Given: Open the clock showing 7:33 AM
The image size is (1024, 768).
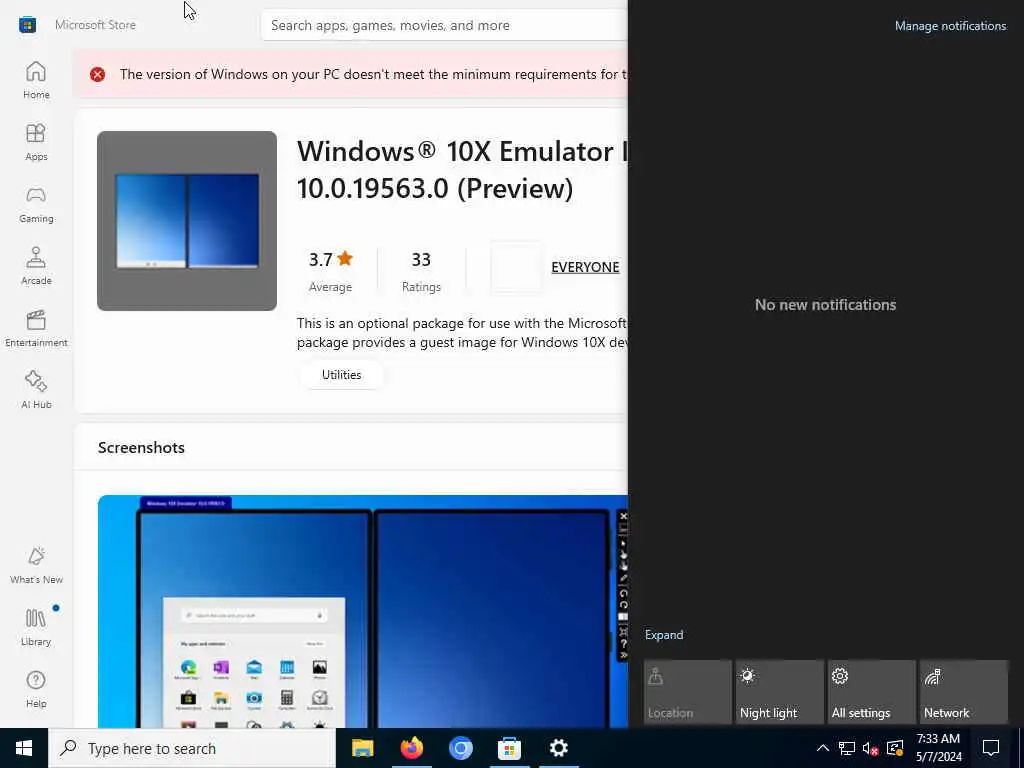Looking at the screenshot, I should tap(938, 748).
